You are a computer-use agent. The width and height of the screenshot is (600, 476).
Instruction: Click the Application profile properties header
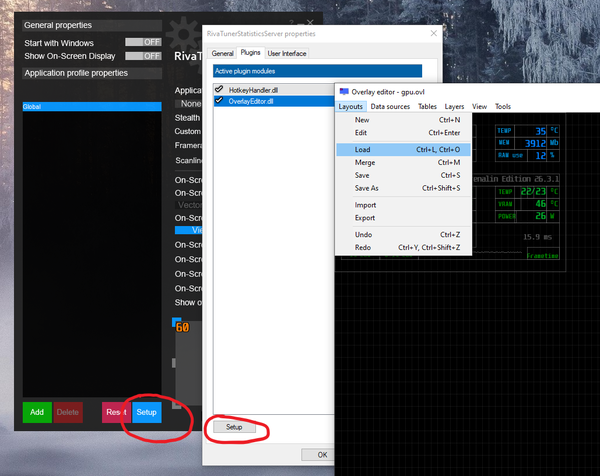(x=92, y=73)
